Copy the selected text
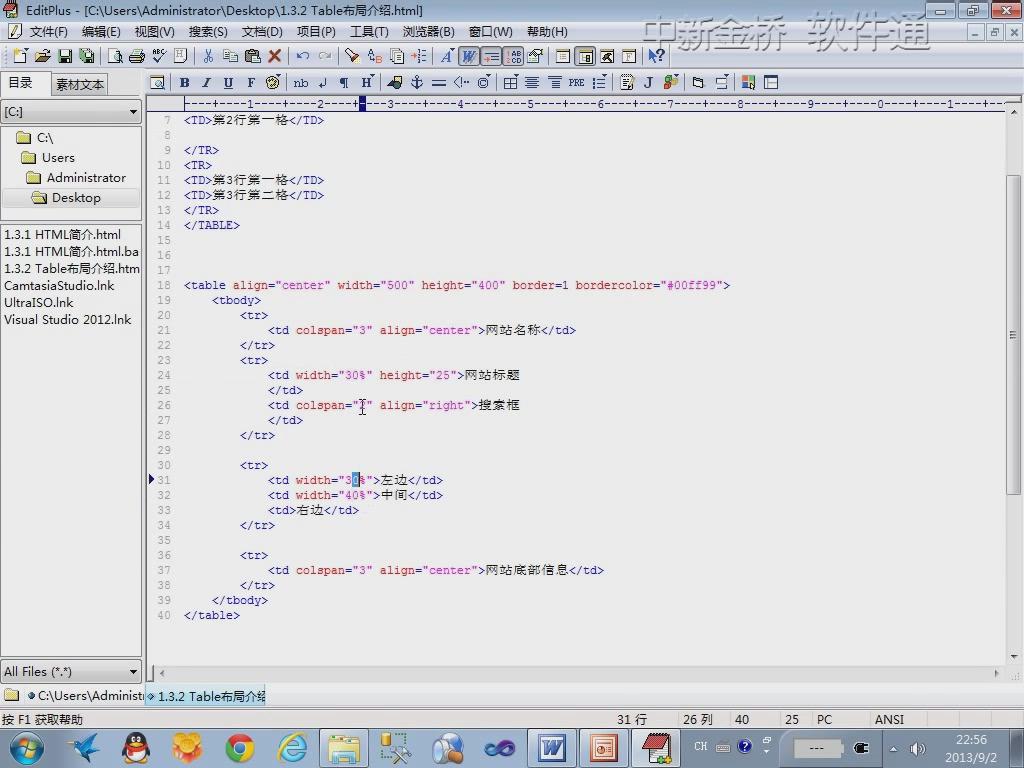Screen dimensions: 1024x768 [230, 56]
